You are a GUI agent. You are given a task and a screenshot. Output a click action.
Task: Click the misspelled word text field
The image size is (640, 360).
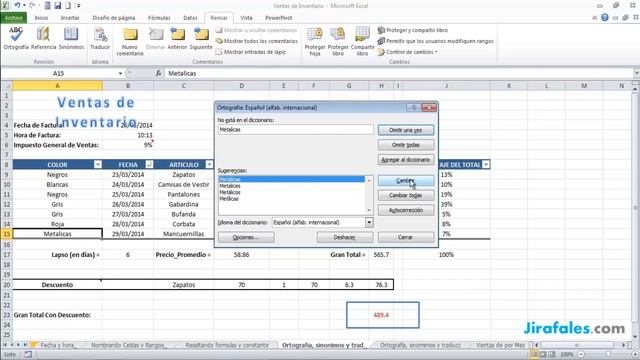coord(296,130)
